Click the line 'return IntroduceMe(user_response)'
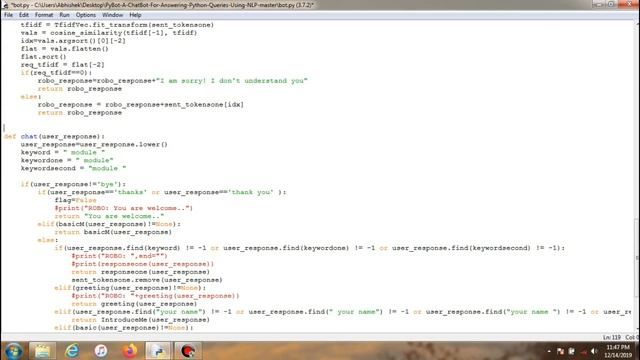 [x=140, y=320]
